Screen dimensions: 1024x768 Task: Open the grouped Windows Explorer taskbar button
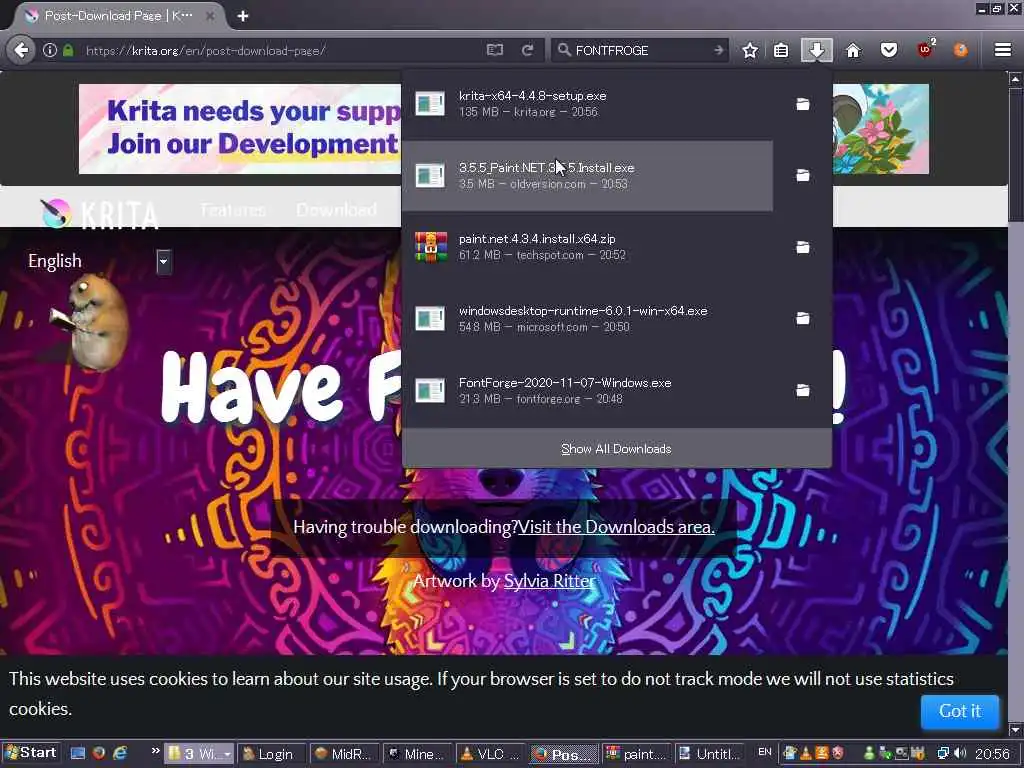pyautogui.click(x=199, y=754)
